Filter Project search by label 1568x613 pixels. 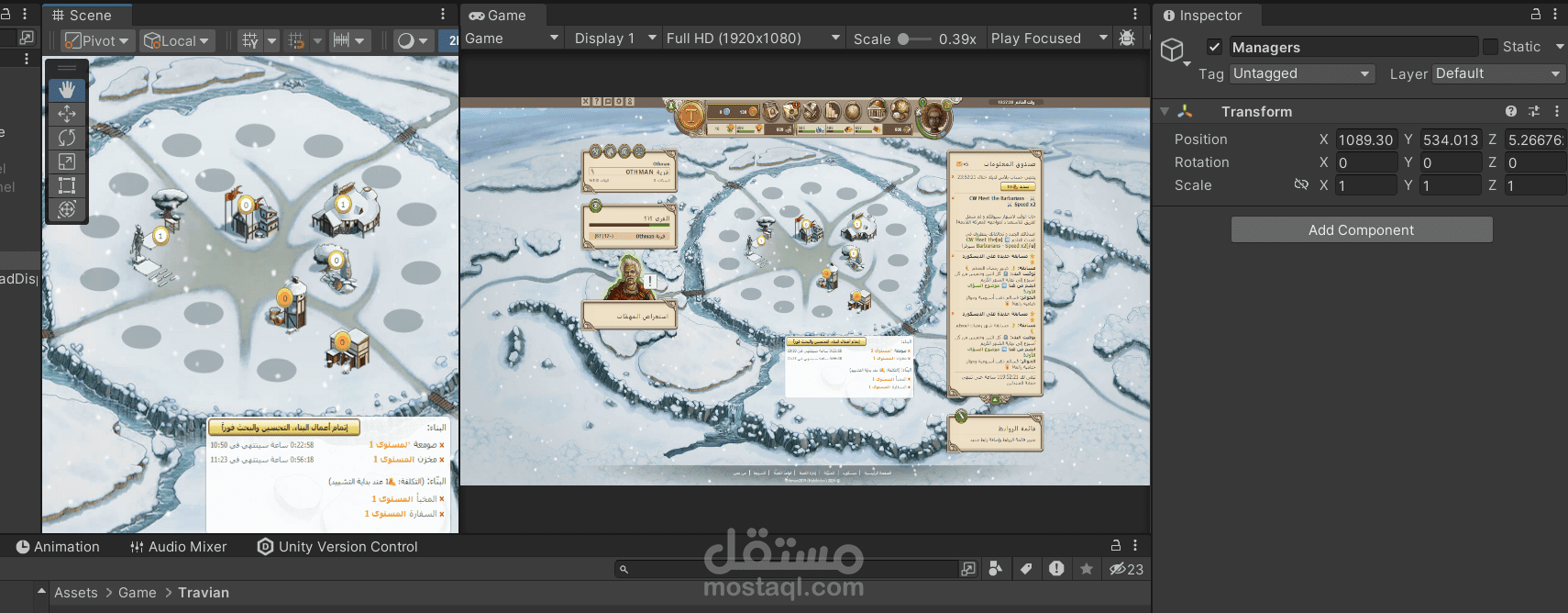click(x=1026, y=569)
